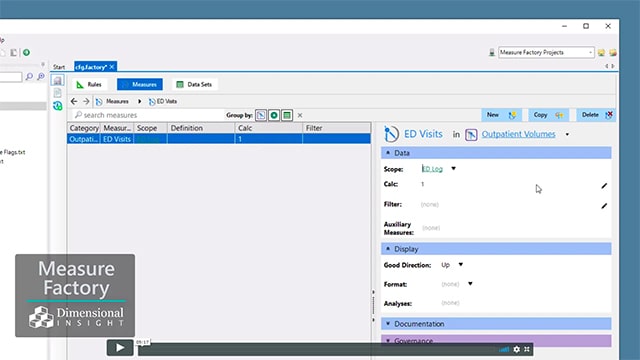Adjust the video volume bars
Screen dimensions: 640x360
[505, 349]
